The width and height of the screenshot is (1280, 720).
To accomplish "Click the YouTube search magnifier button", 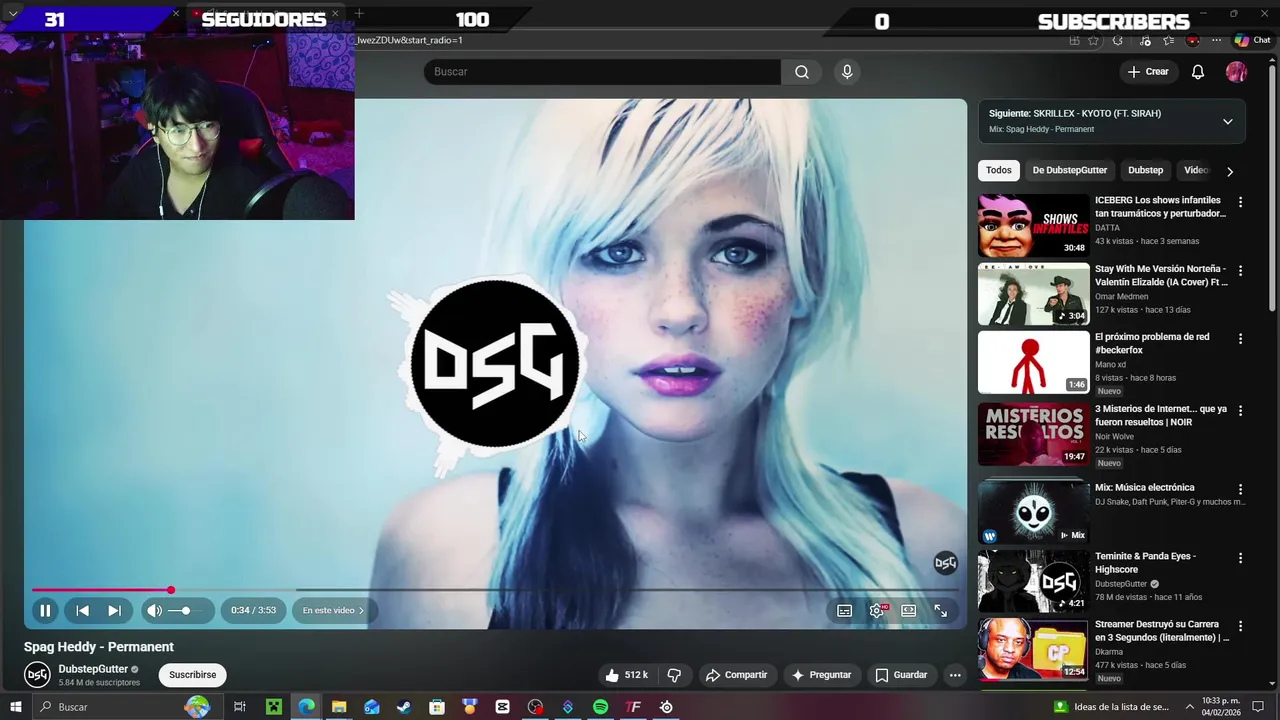I will click(x=802, y=72).
